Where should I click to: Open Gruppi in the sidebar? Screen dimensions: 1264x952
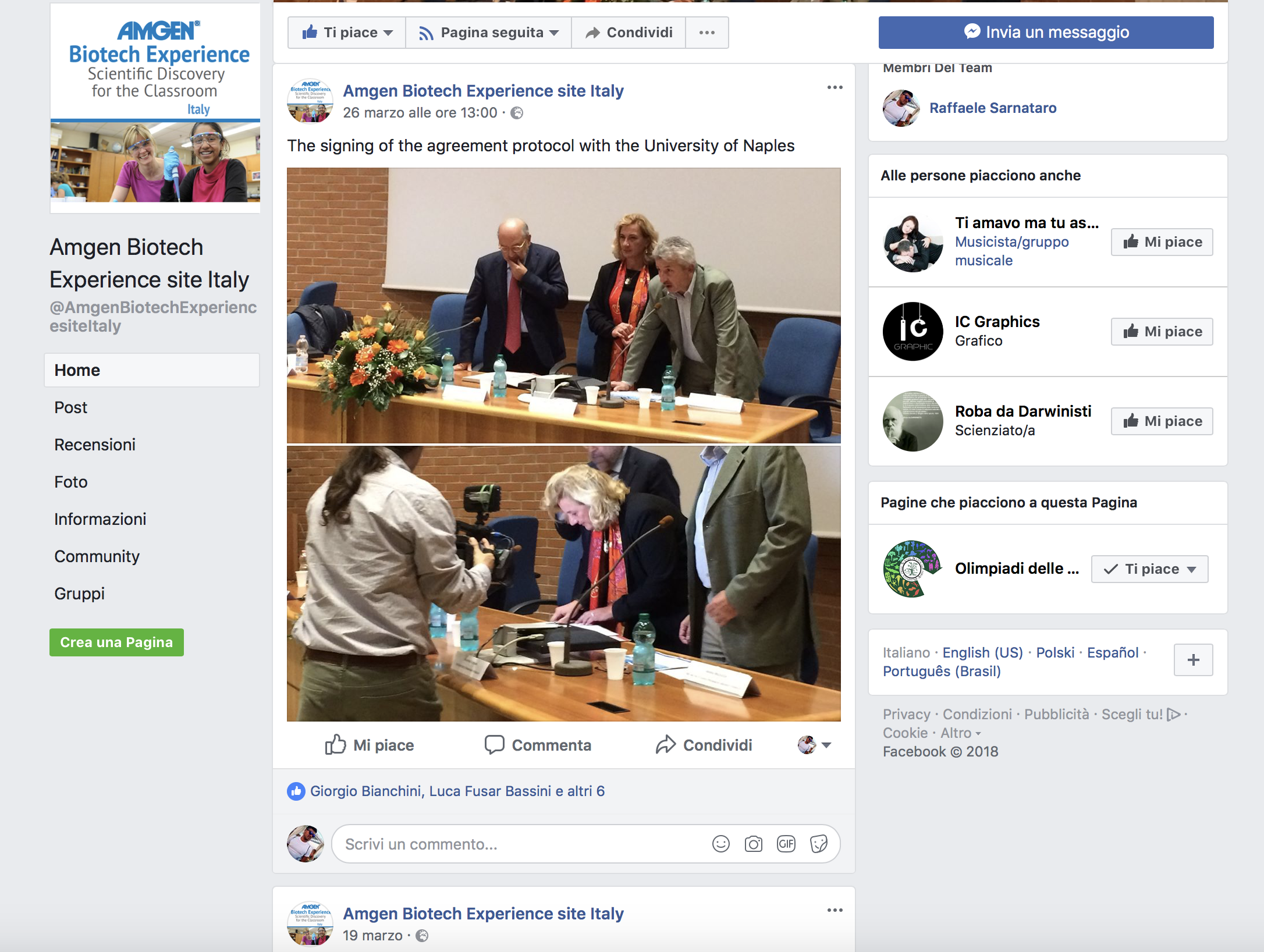79,594
